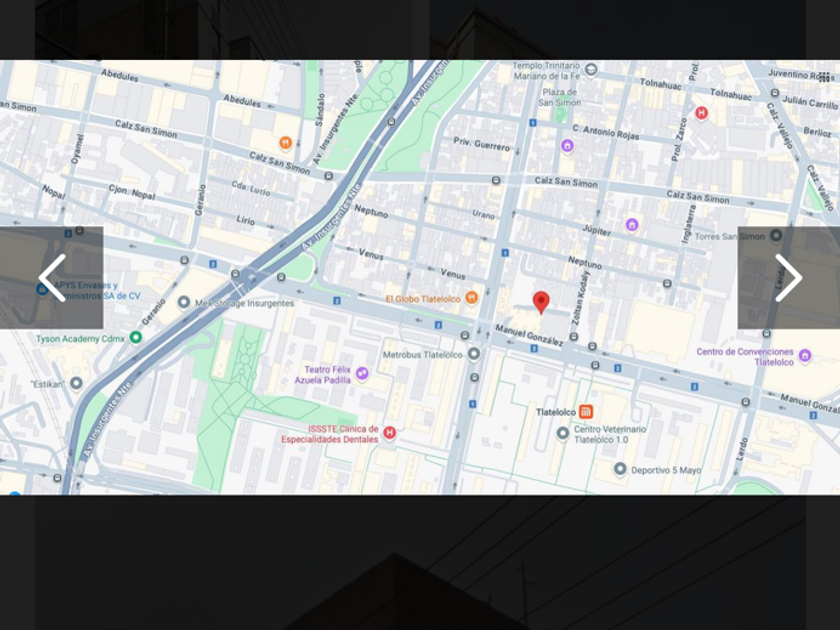Click the Manuel González street label near pin
The height and width of the screenshot is (630, 840).
pyautogui.click(x=528, y=335)
